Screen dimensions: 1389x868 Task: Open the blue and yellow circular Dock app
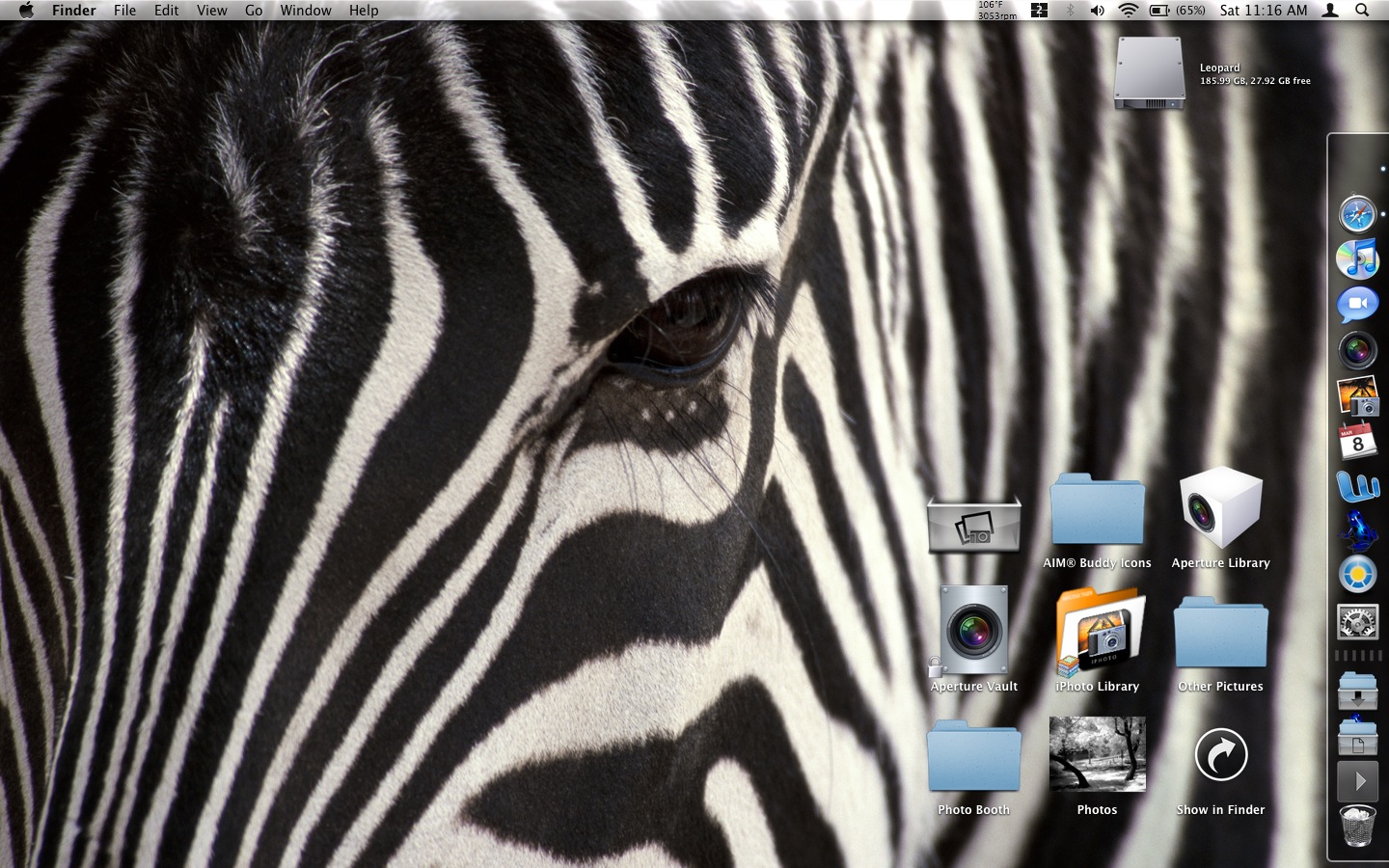[x=1357, y=575]
